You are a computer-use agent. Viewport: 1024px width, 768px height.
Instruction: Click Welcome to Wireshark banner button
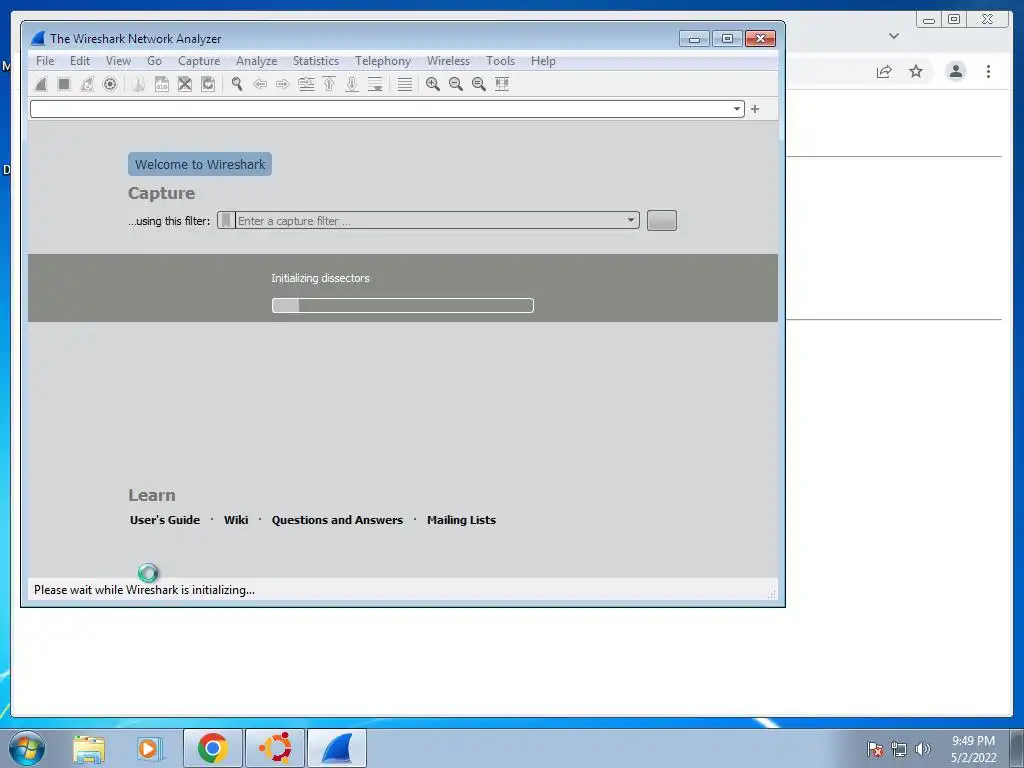click(200, 164)
